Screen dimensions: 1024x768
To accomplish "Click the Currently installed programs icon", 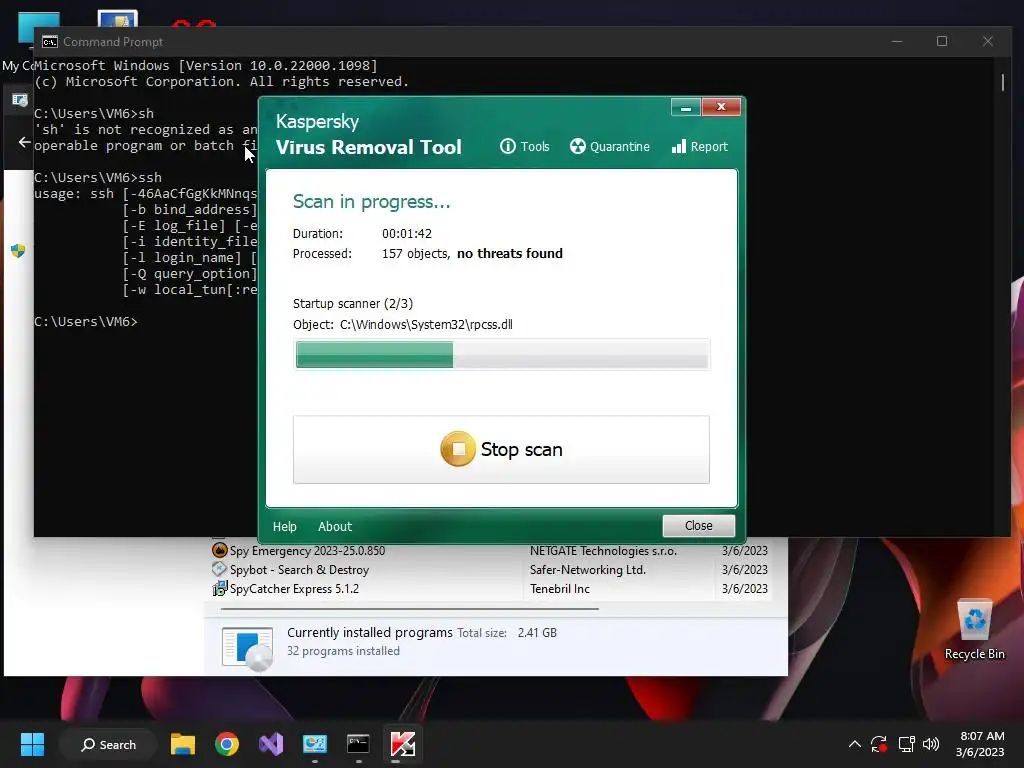I will pos(248,648).
